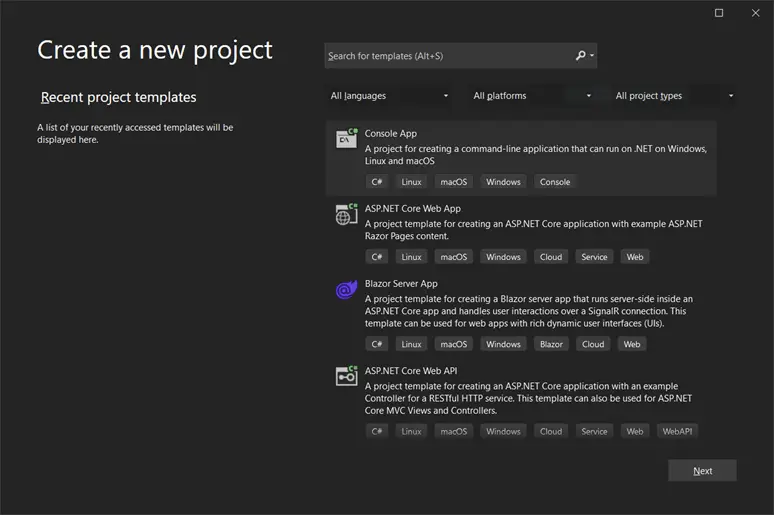Click the ASP.NET Core Web App globe icon

click(x=347, y=214)
